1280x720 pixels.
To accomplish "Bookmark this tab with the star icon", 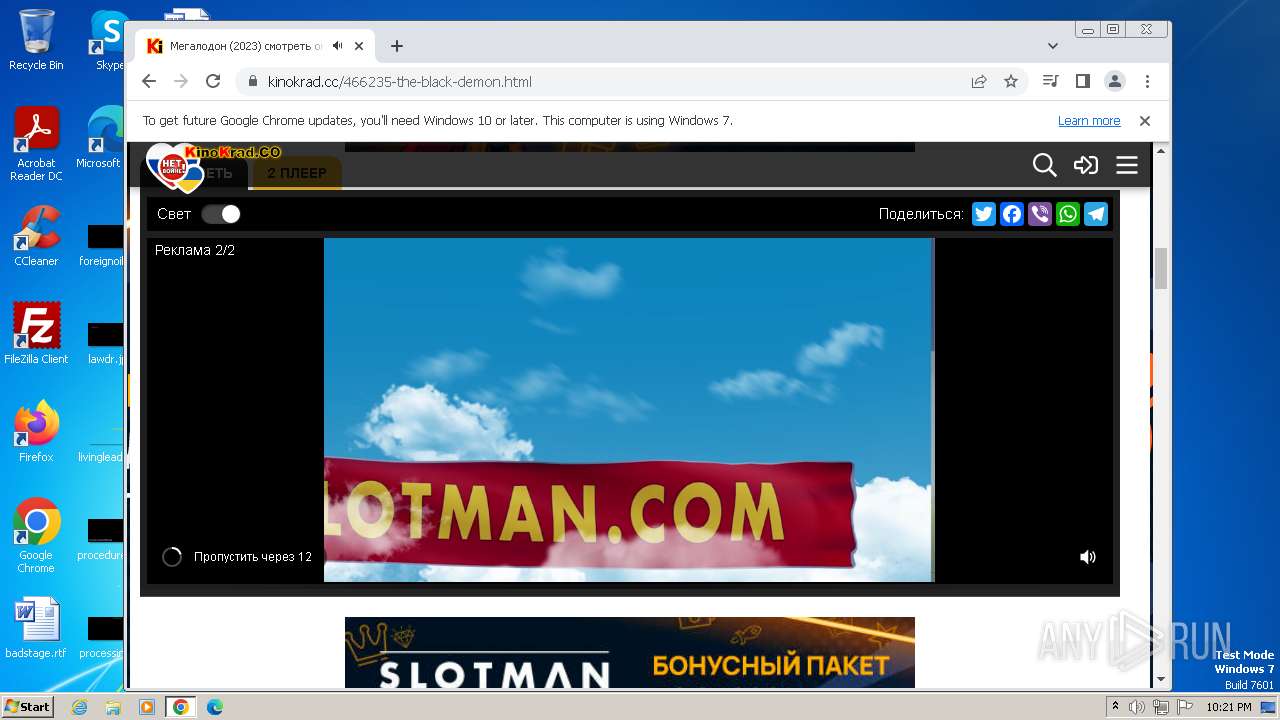I will [1011, 81].
